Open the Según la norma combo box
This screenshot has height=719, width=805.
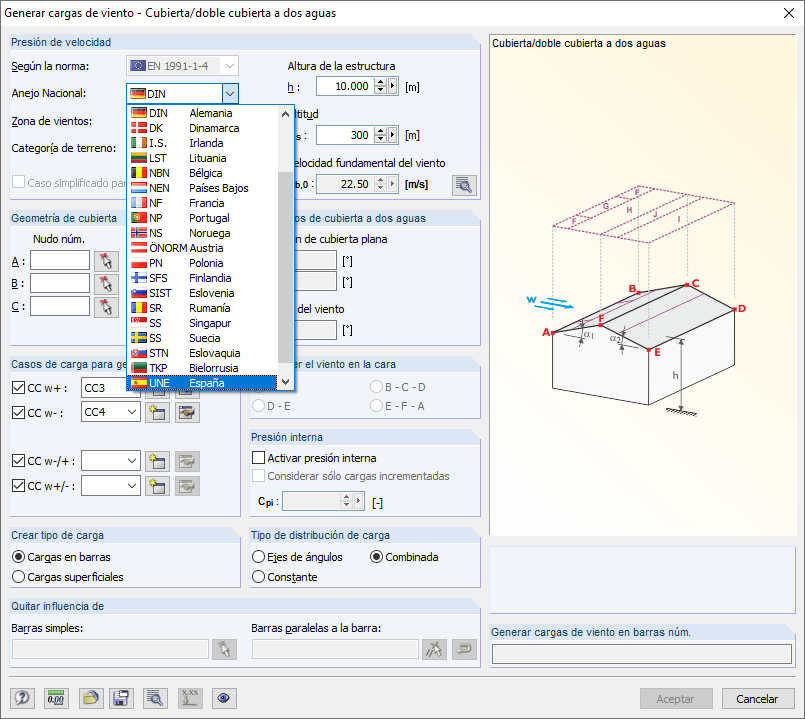[x=182, y=66]
